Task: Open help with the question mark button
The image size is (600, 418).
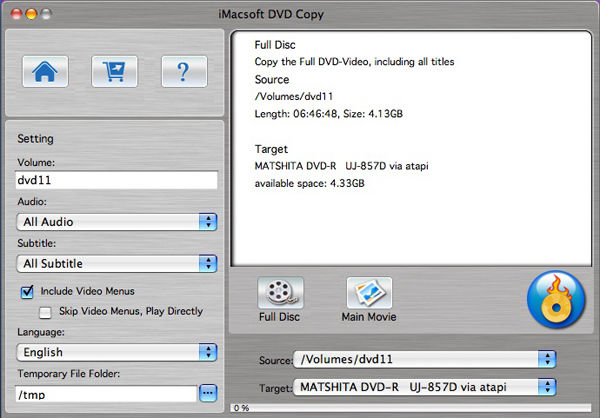Action: pos(184,72)
